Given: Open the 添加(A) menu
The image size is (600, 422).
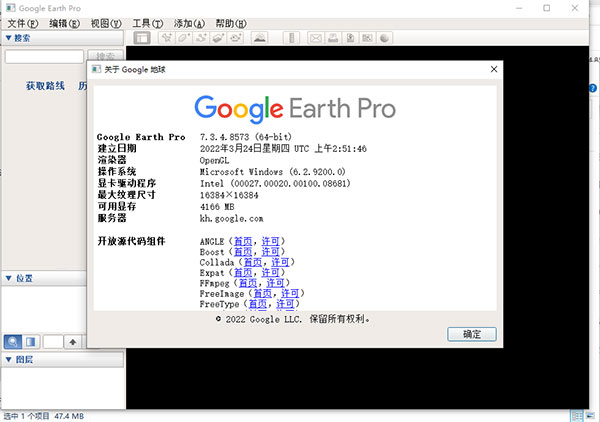Looking at the screenshot, I should 189,24.
